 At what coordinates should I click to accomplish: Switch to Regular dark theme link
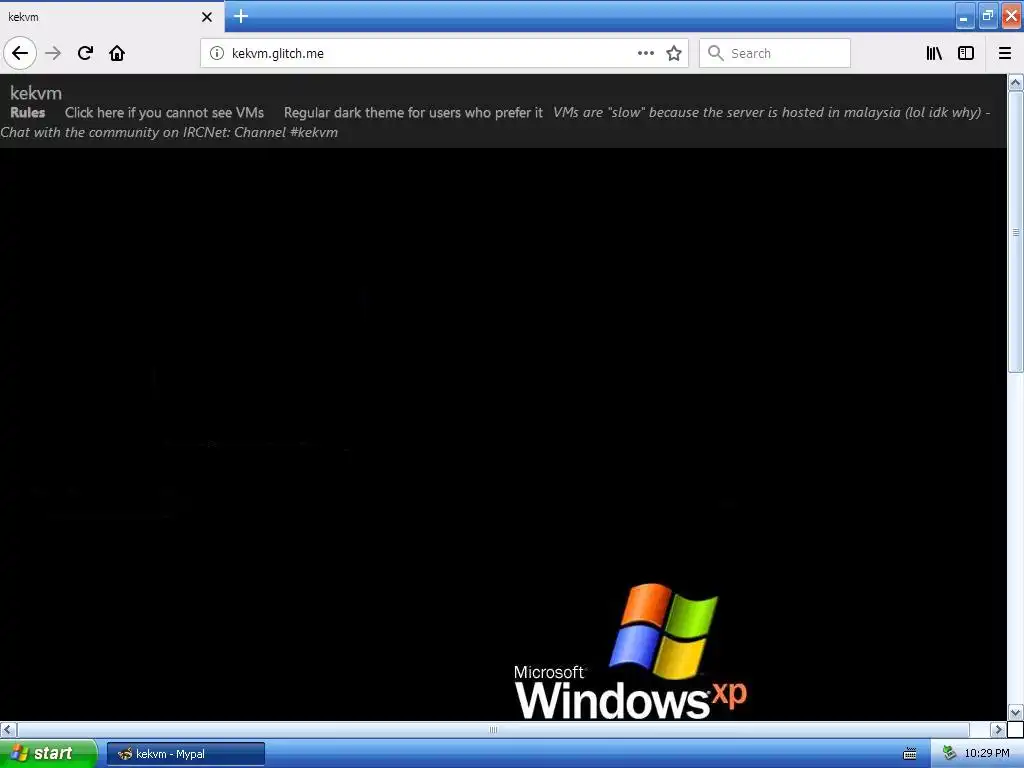point(413,112)
